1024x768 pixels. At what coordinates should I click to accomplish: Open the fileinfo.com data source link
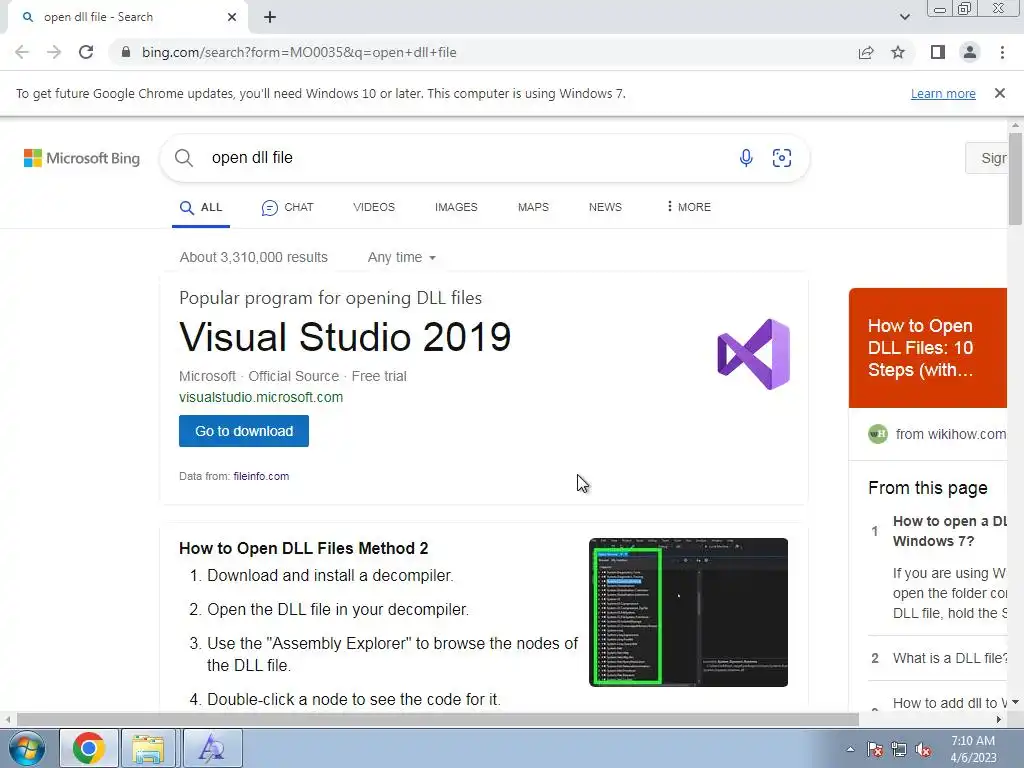pos(261,476)
